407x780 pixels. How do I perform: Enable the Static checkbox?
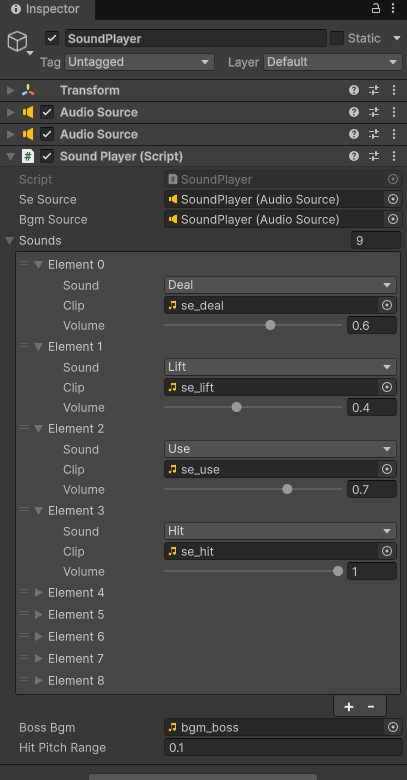(x=337, y=38)
